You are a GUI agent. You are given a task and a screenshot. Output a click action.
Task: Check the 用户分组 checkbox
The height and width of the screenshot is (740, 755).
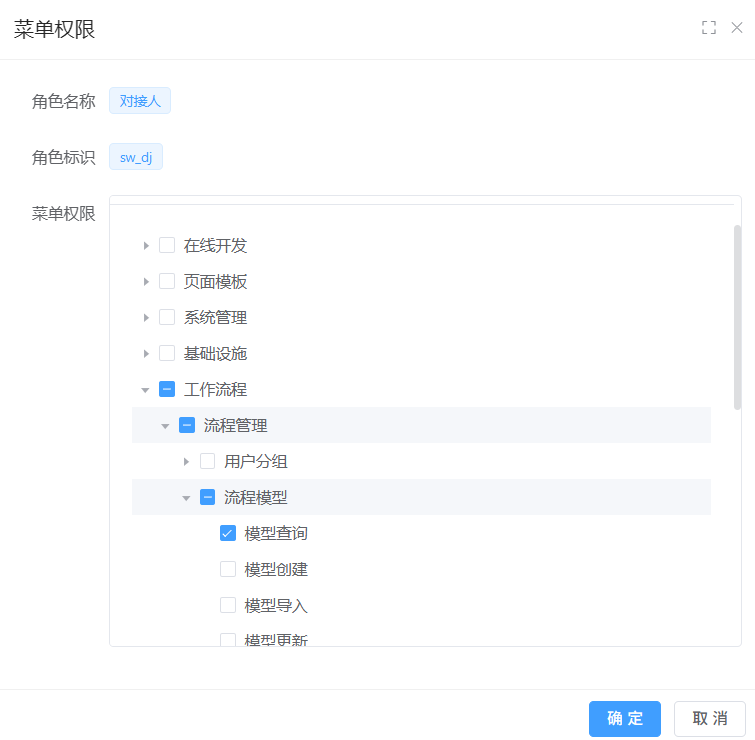pyautogui.click(x=208, y=461)
